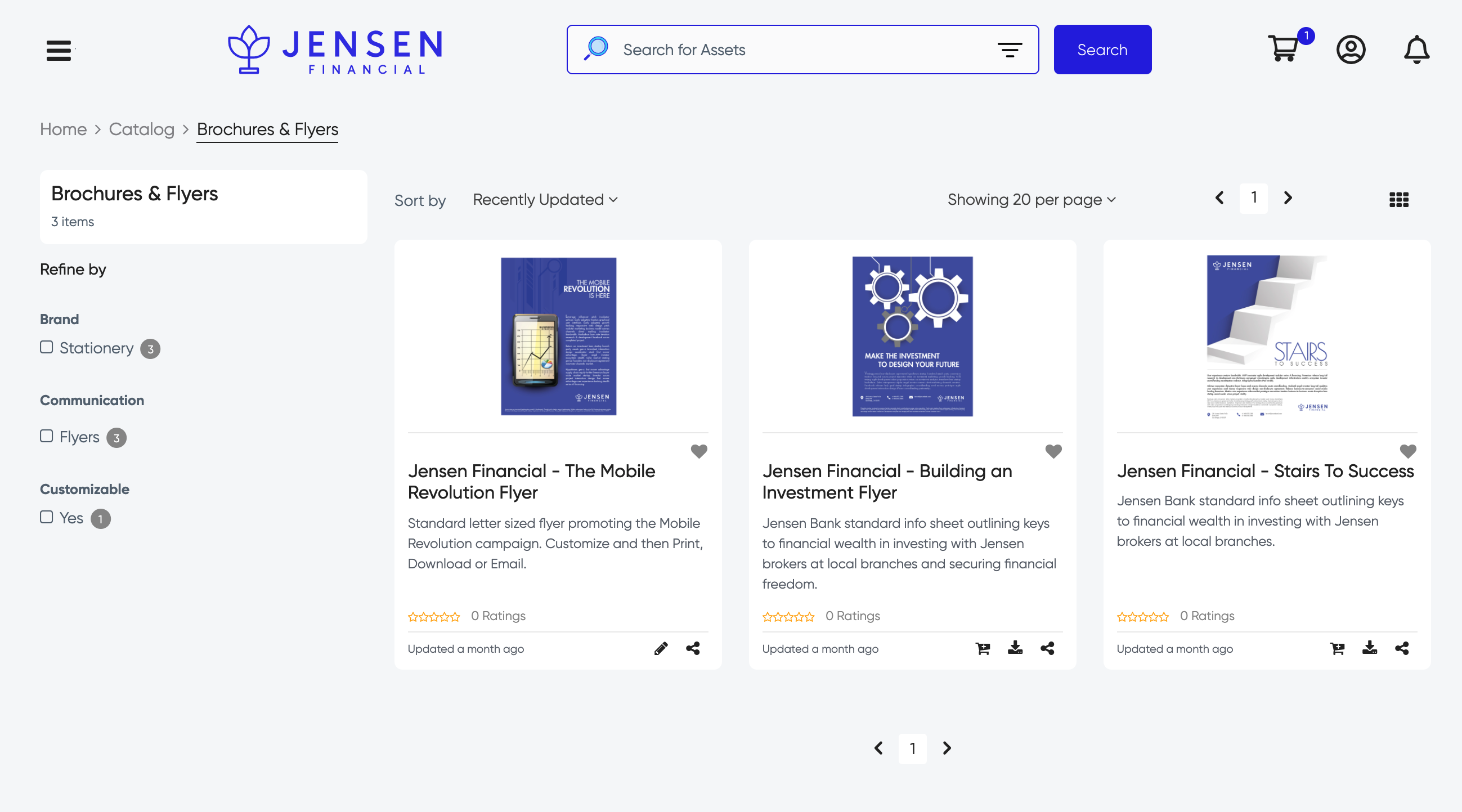Expand the Recently Updated sort dropdown
Viewport: 1462px width, 812px height.
coord(545,200)
